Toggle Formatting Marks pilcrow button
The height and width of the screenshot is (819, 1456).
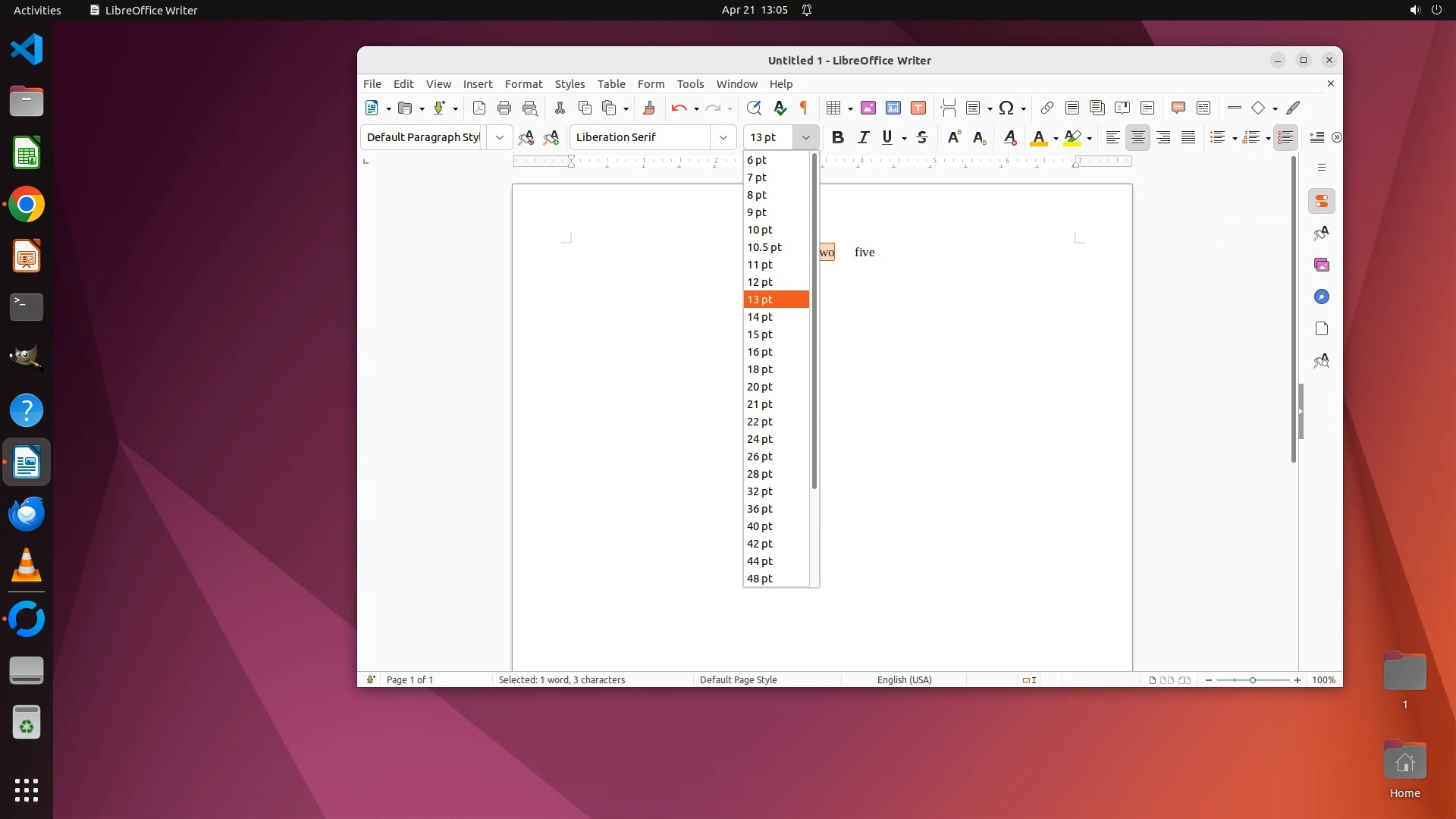pyautogui.click(x=804, y=108)
